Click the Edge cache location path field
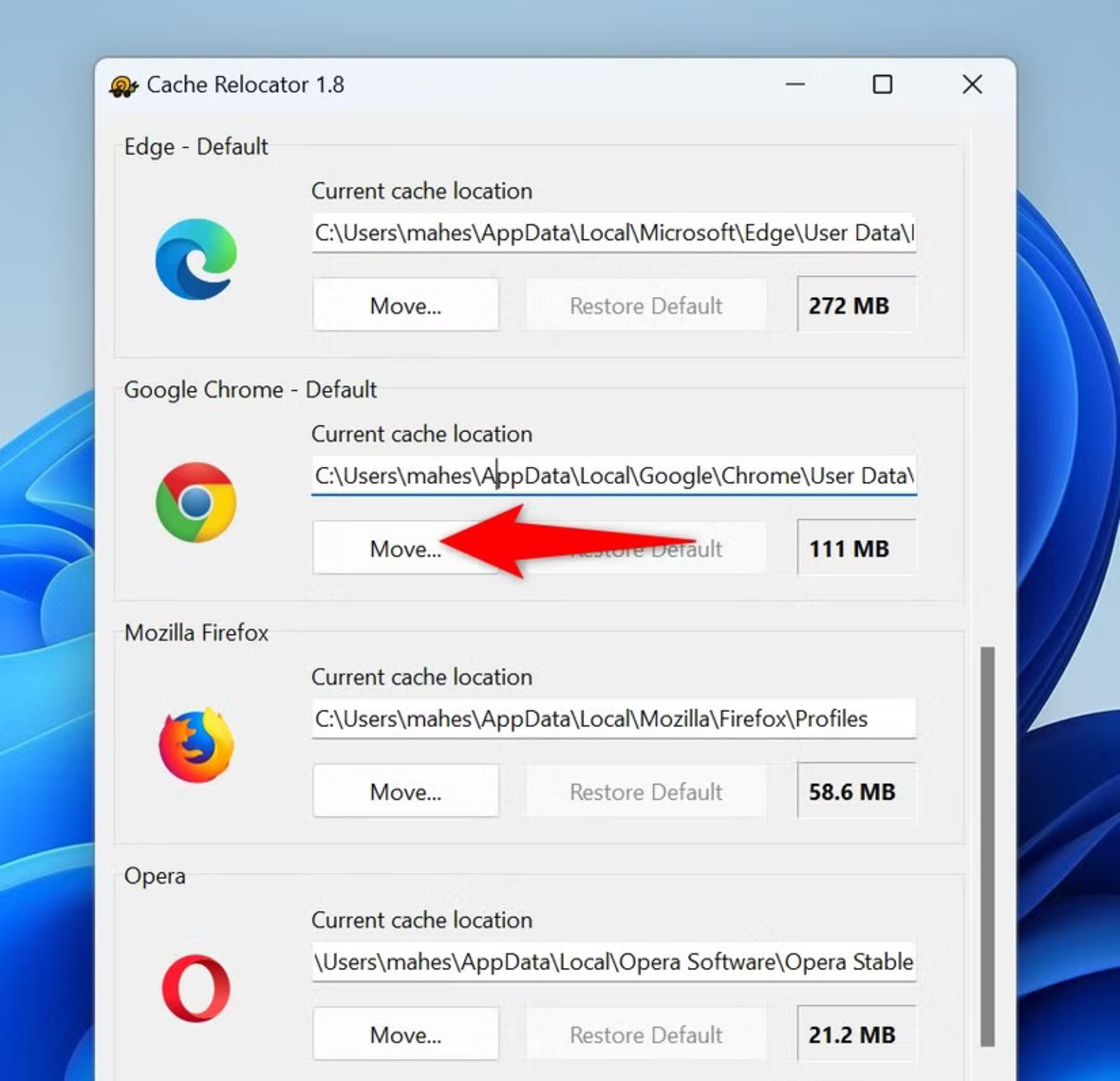The image size is (1120, 1081). [614, 233]
